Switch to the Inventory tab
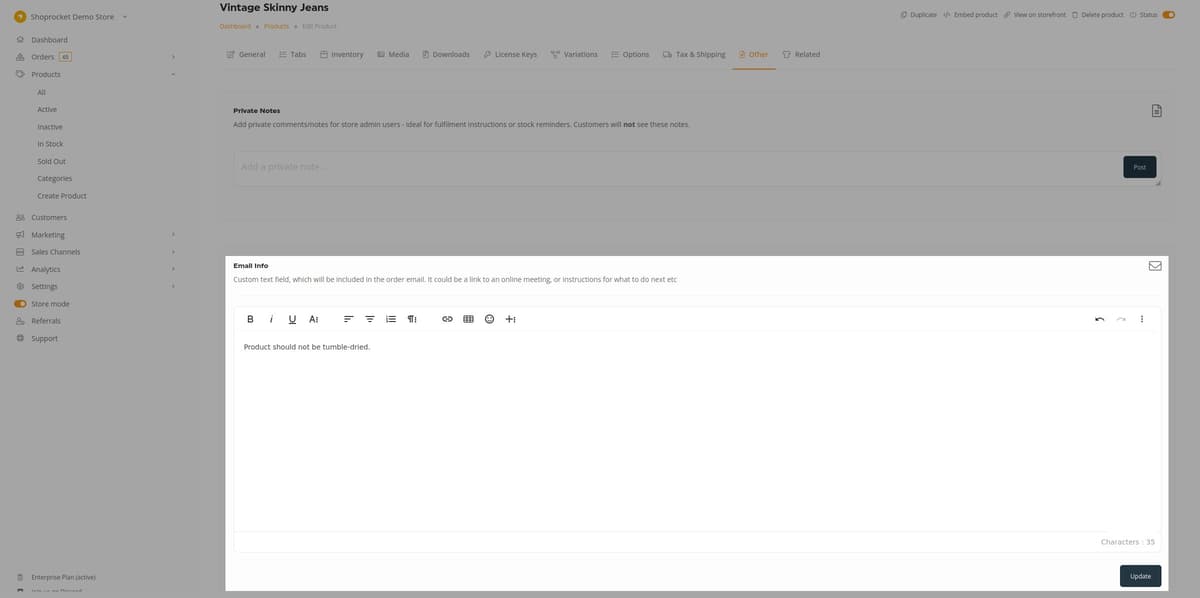This screenshot has height=598, width=1200. tap(341, 54)
